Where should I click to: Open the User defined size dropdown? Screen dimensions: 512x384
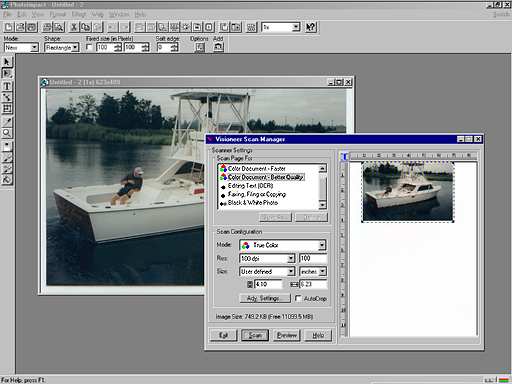coord(291,272)
